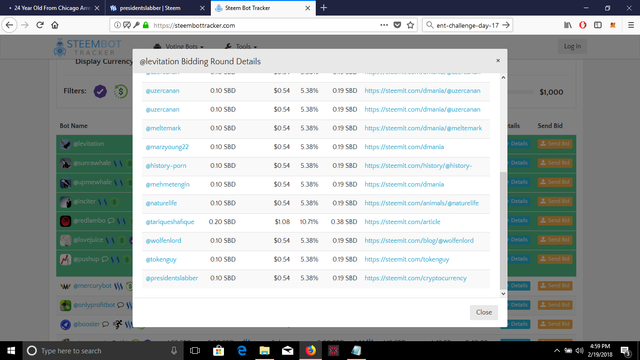640x360 pixels.
Task: Click the 10.71% vote value cell
Action: click(309, 222)
